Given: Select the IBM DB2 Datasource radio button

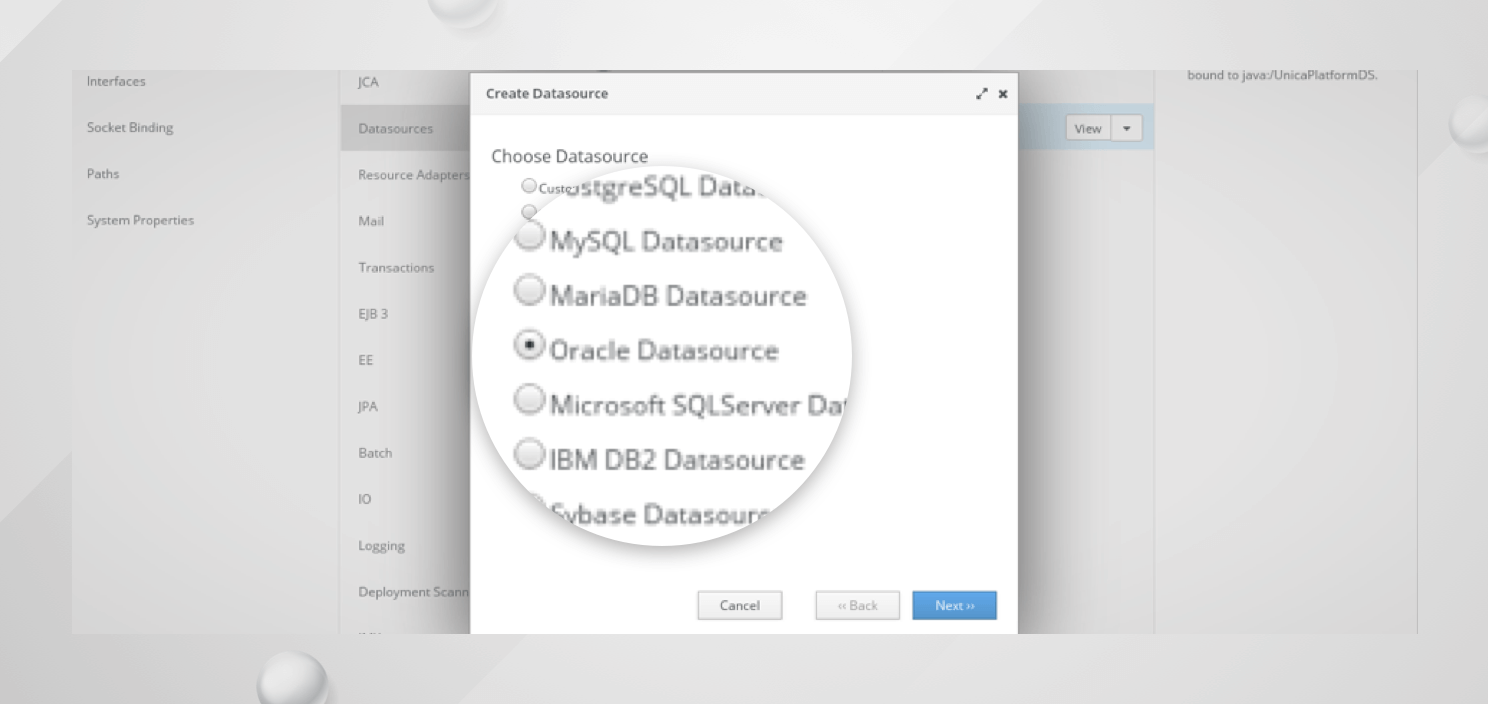Looking at the screenshot, I should (530, 456).
